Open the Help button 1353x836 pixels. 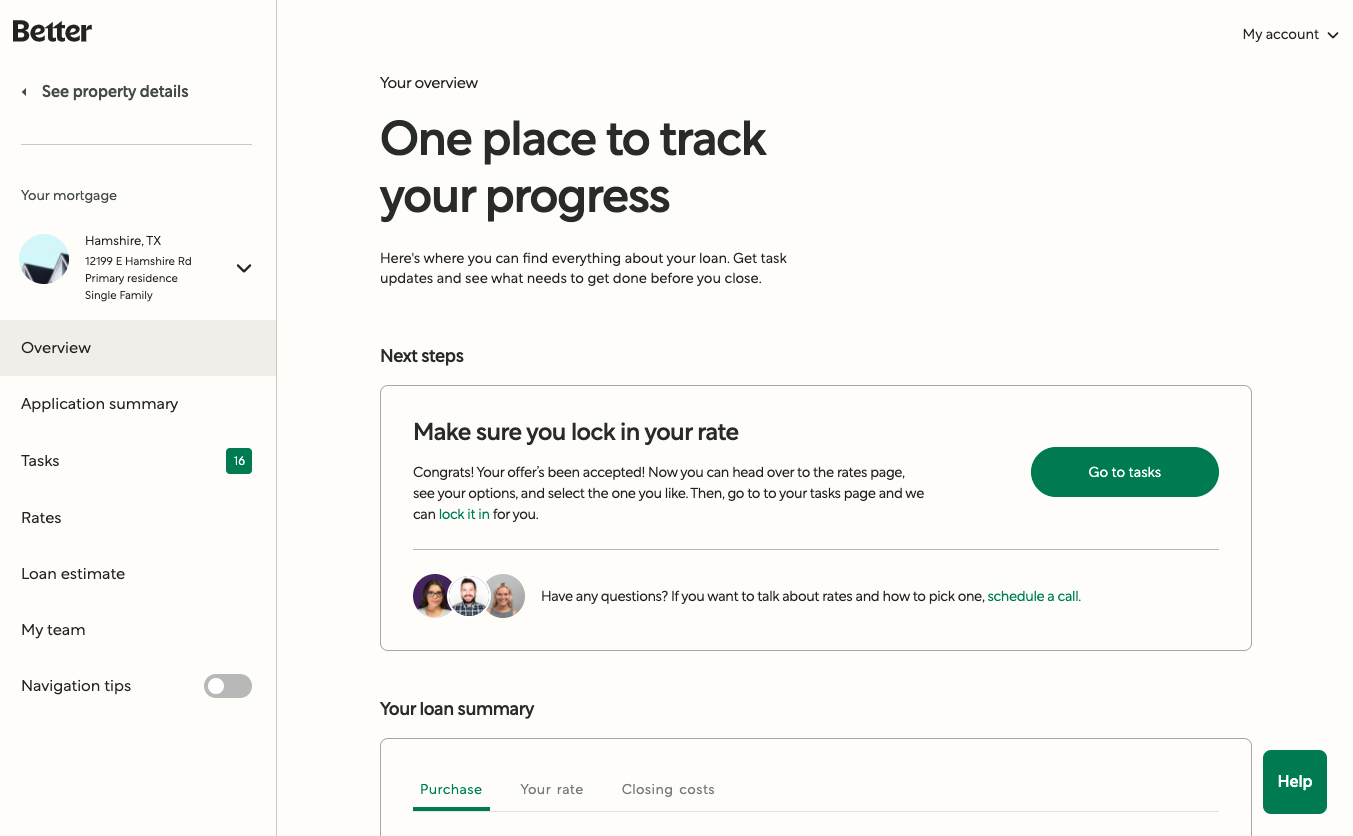pos(1295,782)
